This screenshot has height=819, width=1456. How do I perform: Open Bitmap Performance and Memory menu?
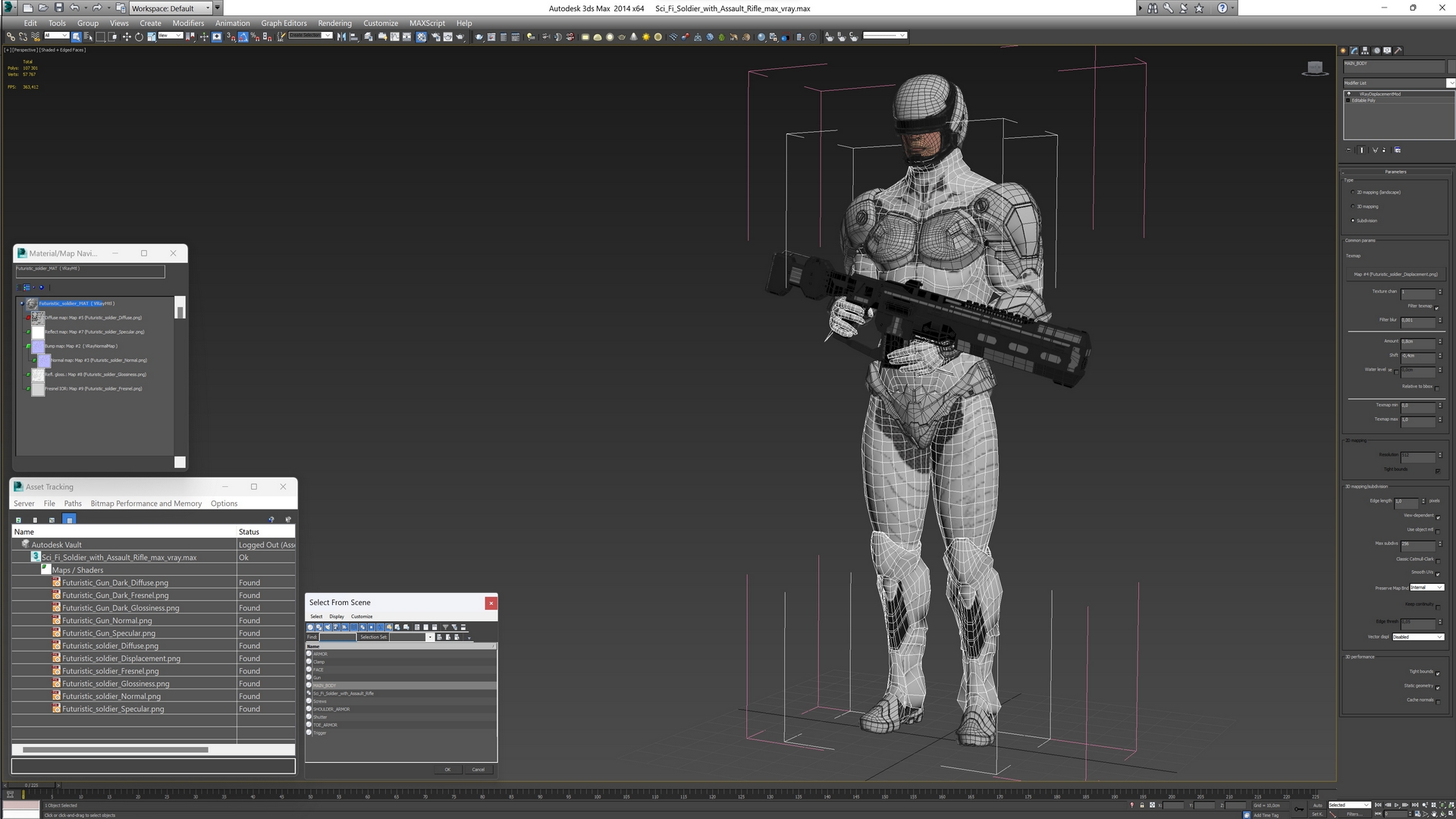coord(146,504)
